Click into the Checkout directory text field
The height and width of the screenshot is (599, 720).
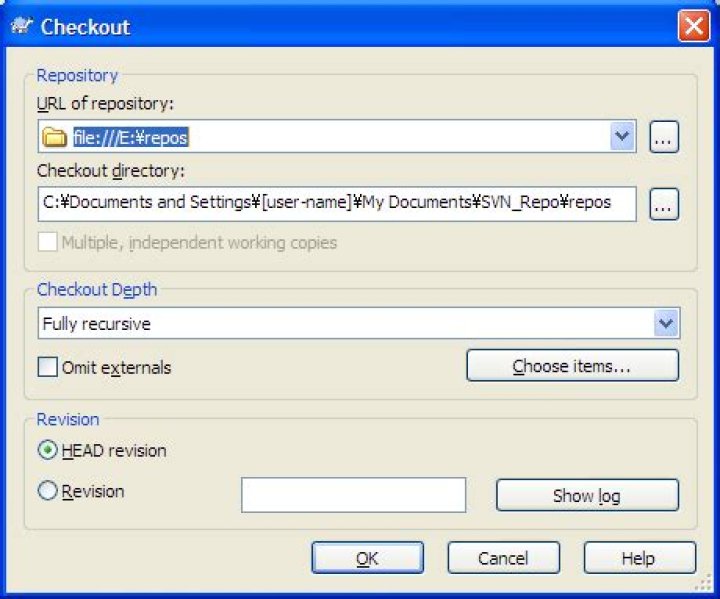337,203
